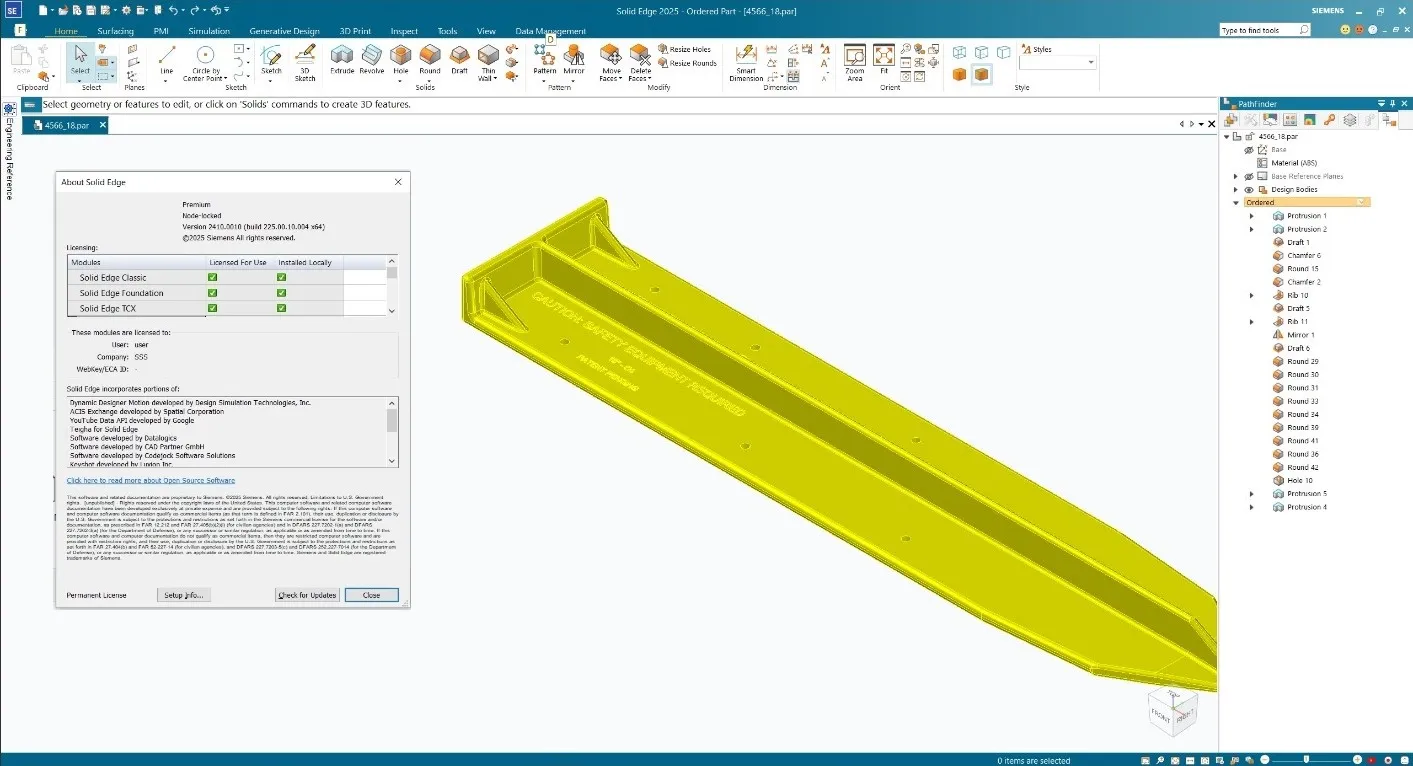Image resolution: width=1413 pixels, height=766 pixels.
Task: Click the orientation view cube
Action: (1172, 714)
